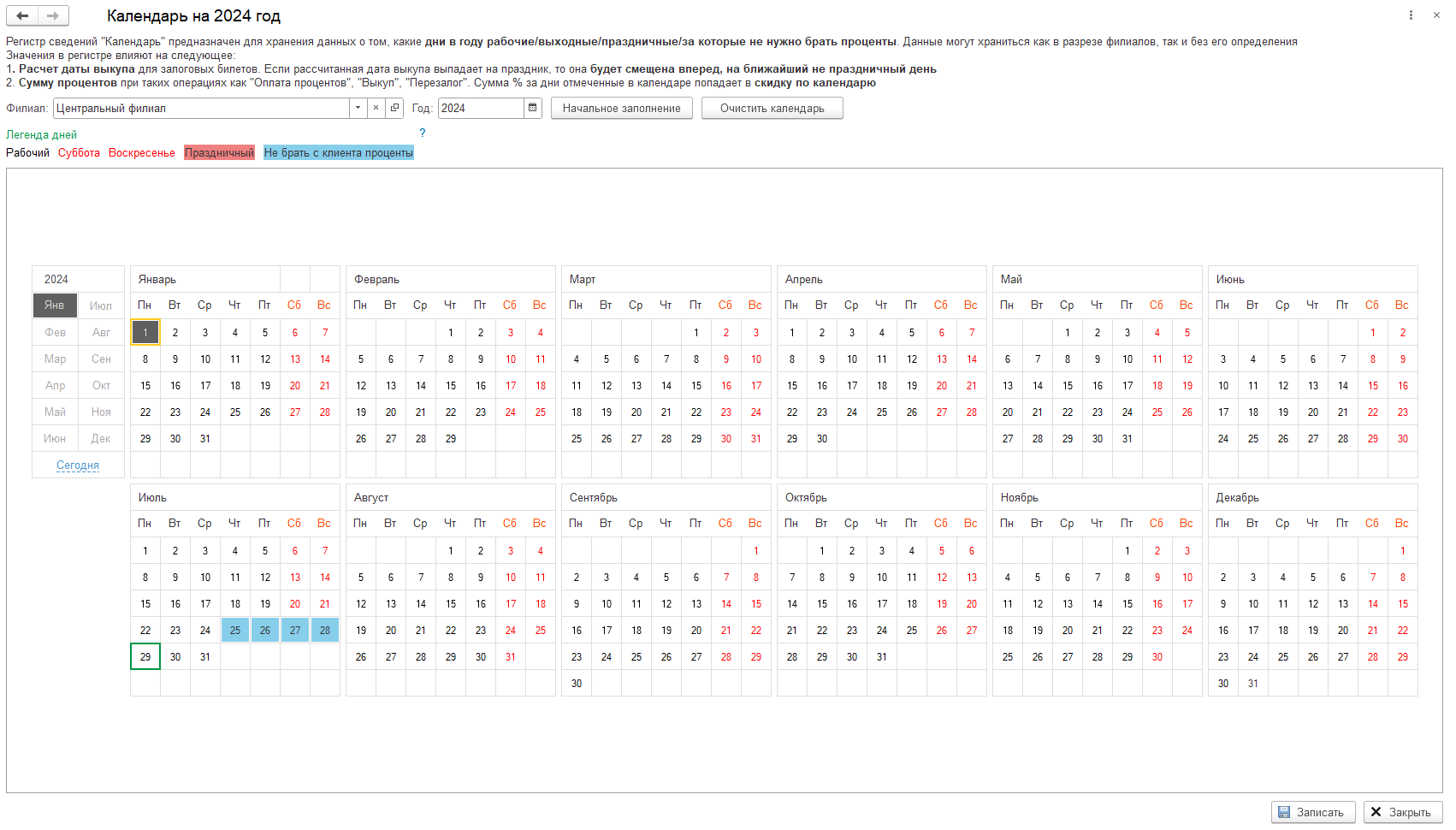Screen dimensions: 1456x830
Task: Select Авг in the month navigator
Action: click(x=101, y=332)
